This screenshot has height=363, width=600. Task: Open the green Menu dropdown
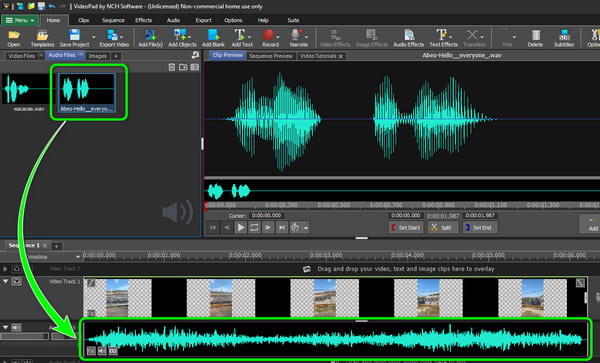pyautogui.click(x=20, y=20)
